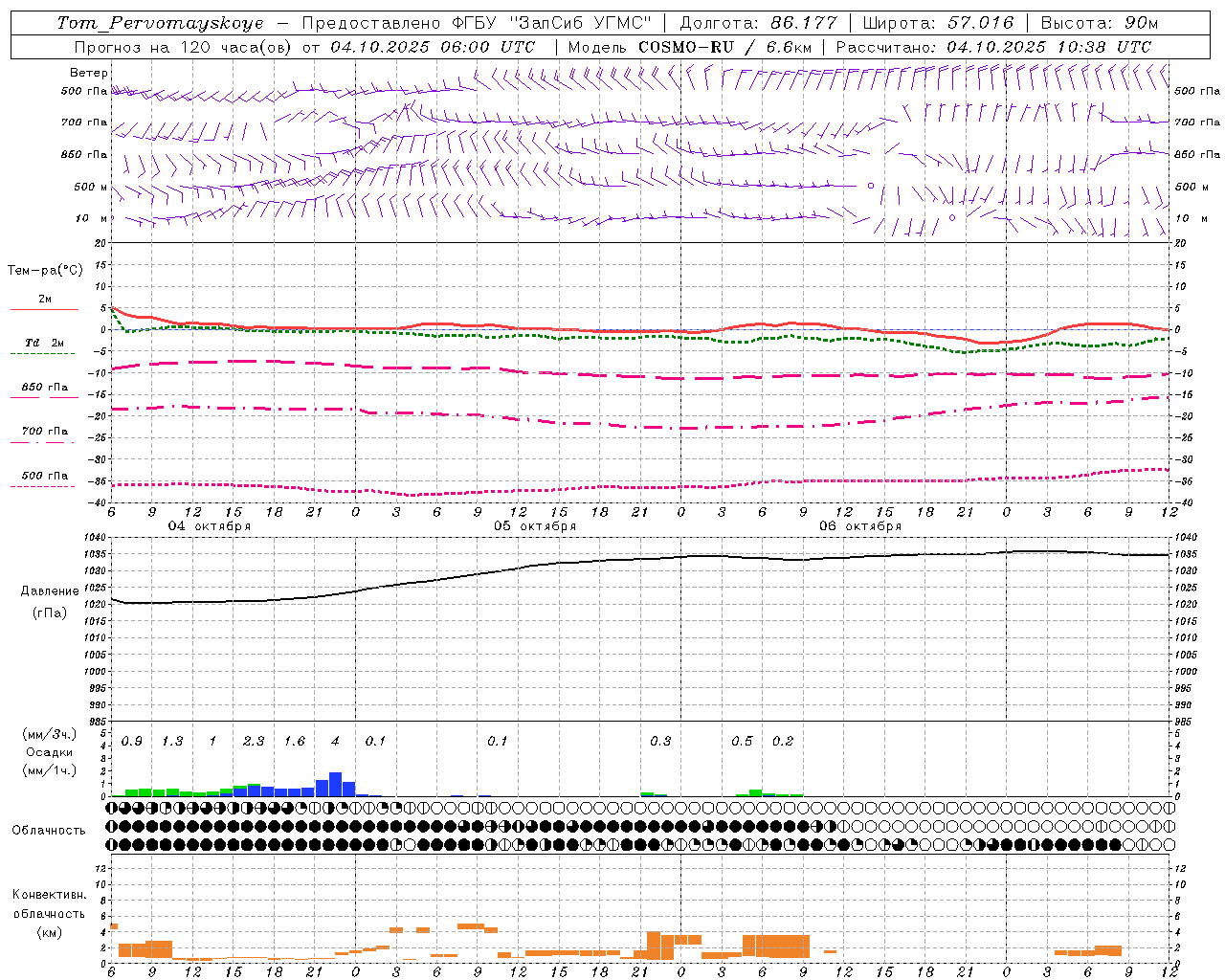This screenshot has height=980, width=1225.
Task: Click the solid red 2м legend line sample
Action: 44,309
